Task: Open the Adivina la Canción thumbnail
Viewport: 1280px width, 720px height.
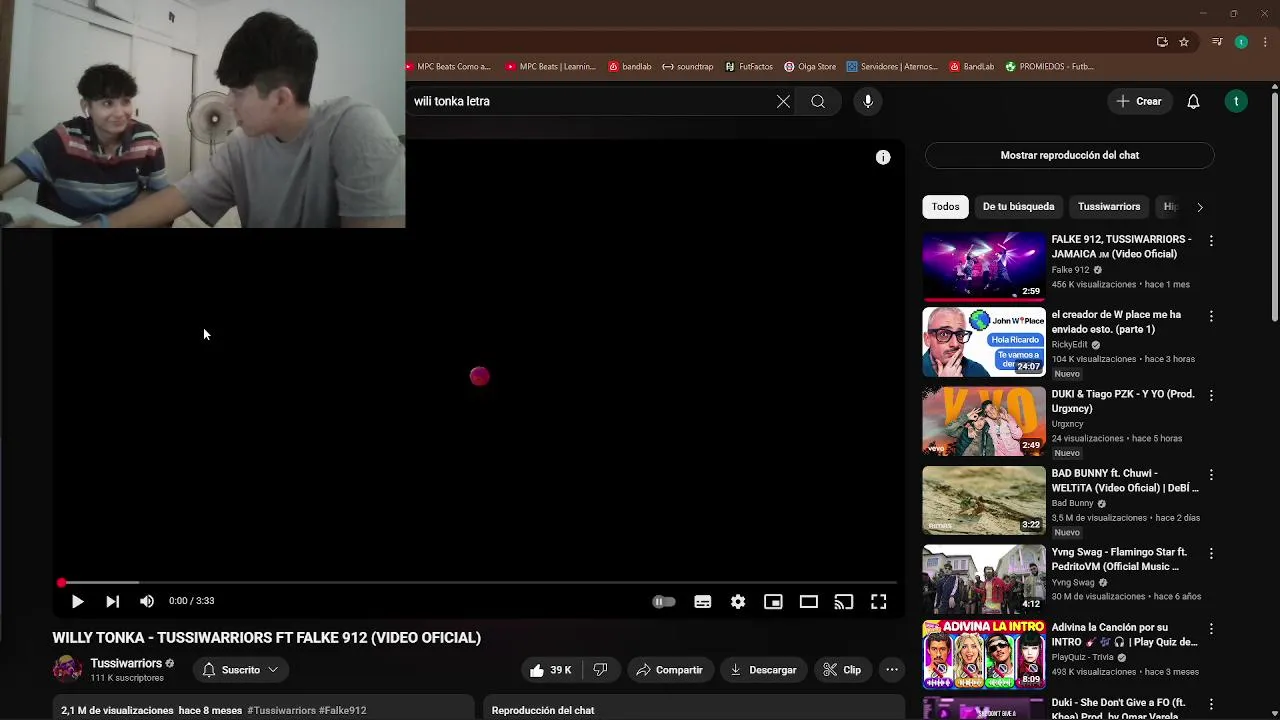Action: coord(984,654)
